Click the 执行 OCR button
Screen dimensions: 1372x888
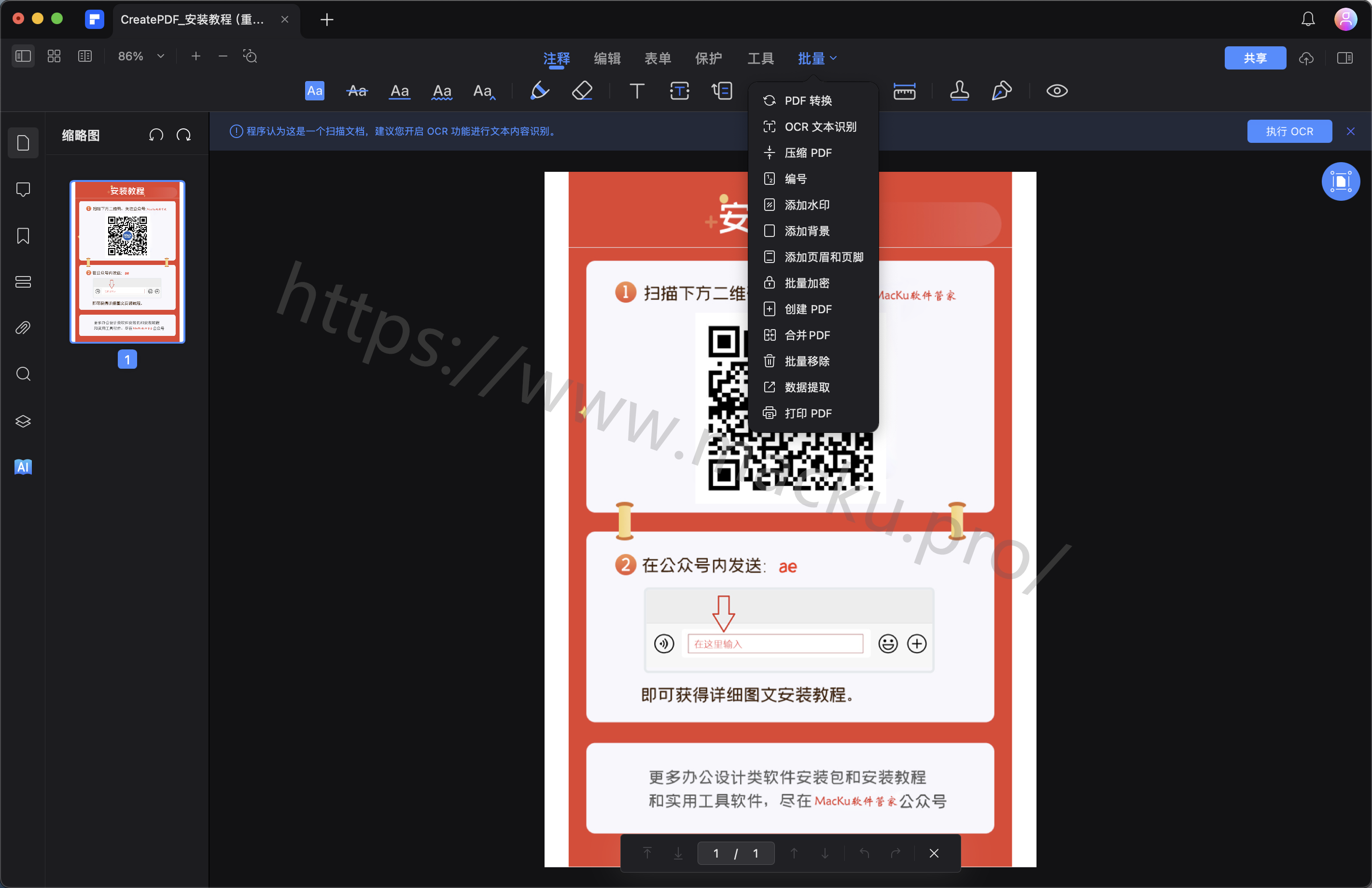tap(1289, 131)
